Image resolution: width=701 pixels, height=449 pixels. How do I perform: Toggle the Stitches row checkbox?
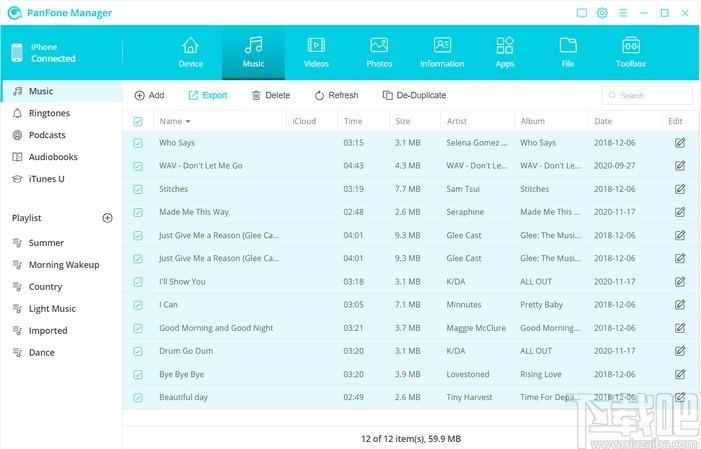tap(138, 189)
